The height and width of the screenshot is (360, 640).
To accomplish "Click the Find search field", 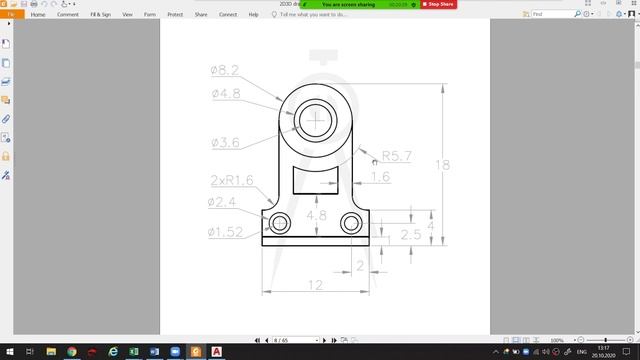I will [x=552, y=14].
